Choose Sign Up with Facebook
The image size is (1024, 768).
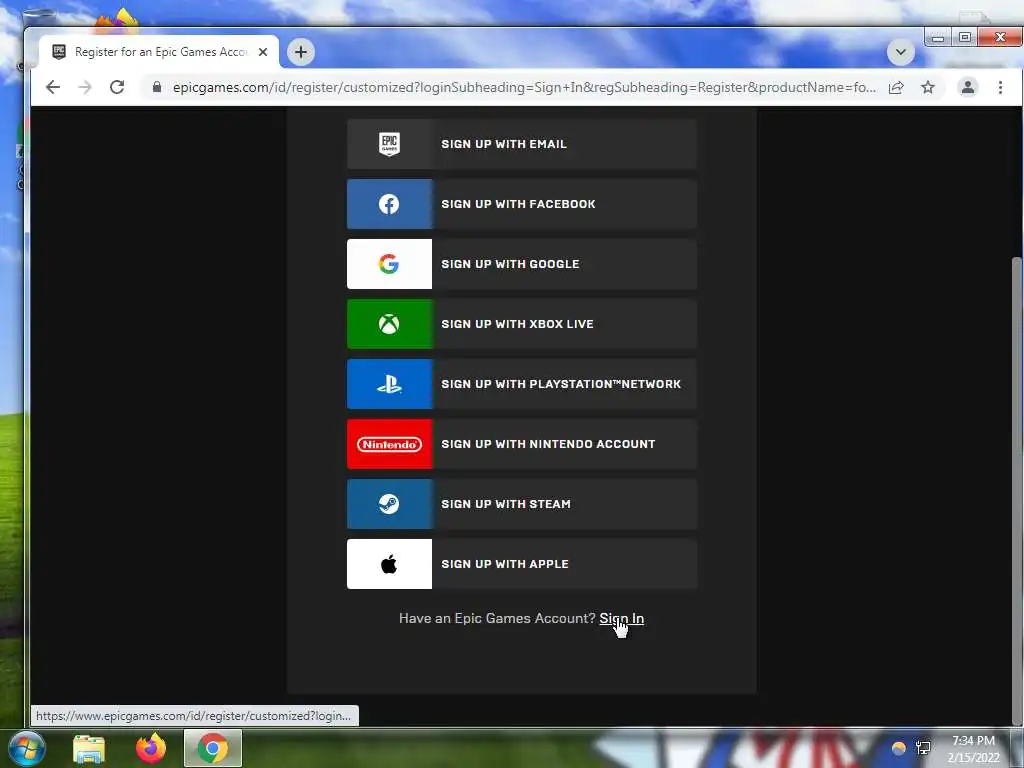pyautogui.click(x=521, y=204)
